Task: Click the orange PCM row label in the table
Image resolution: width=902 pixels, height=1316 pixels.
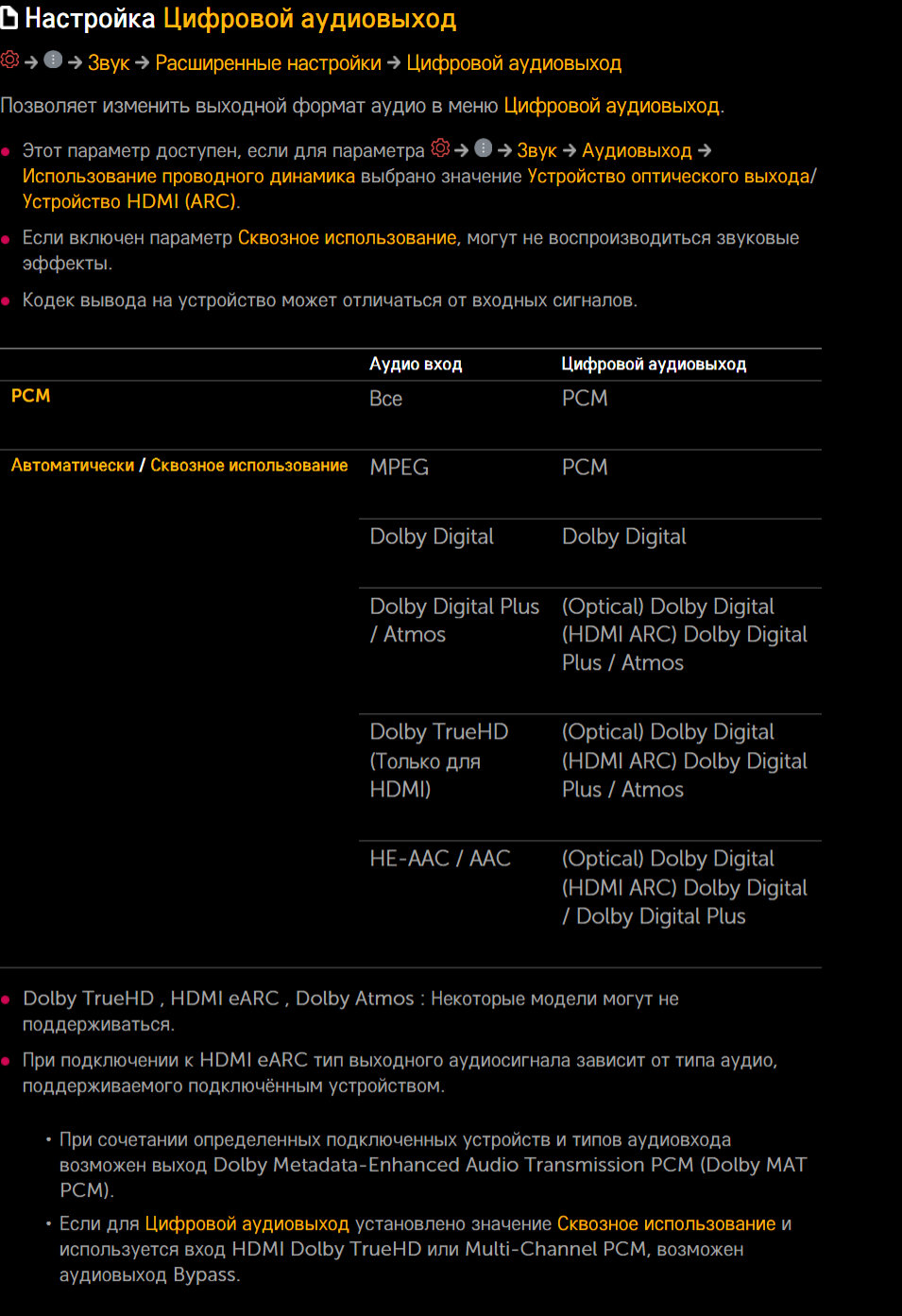Action: click(30, 396)
